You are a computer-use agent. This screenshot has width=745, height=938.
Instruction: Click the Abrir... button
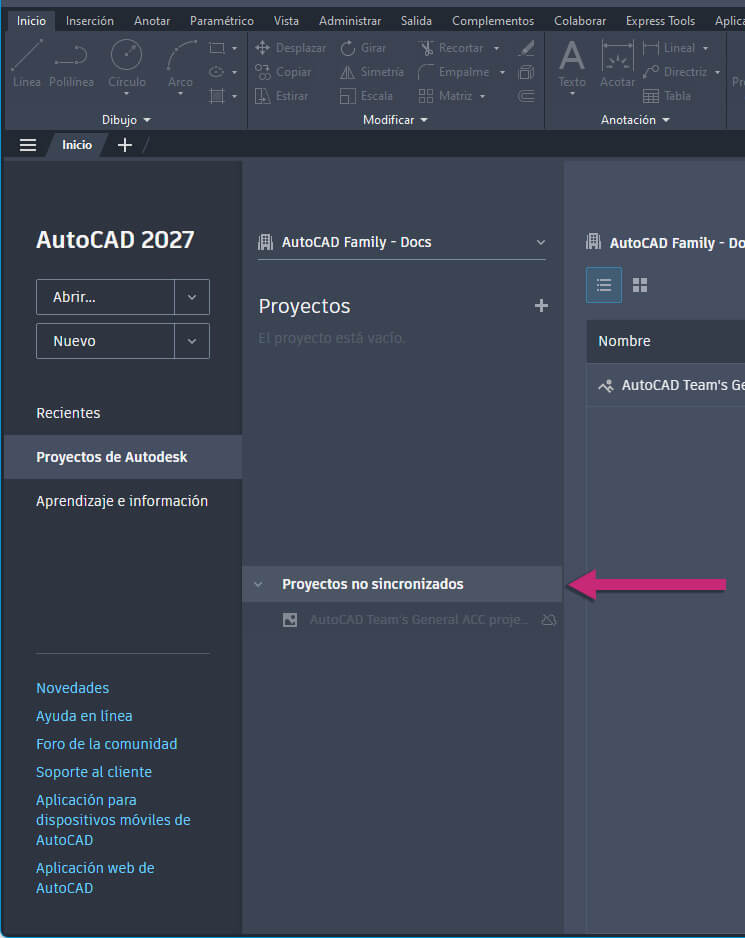105,297
